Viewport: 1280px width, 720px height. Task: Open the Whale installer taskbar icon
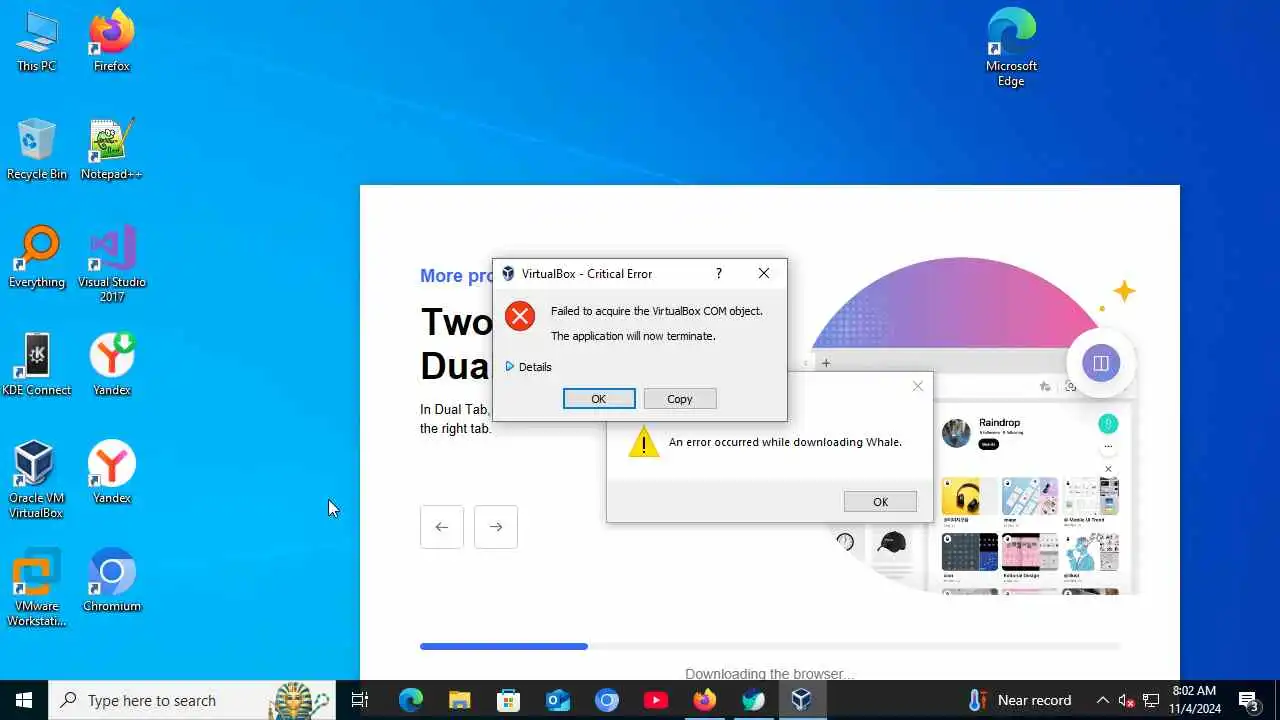coord(753,700)
